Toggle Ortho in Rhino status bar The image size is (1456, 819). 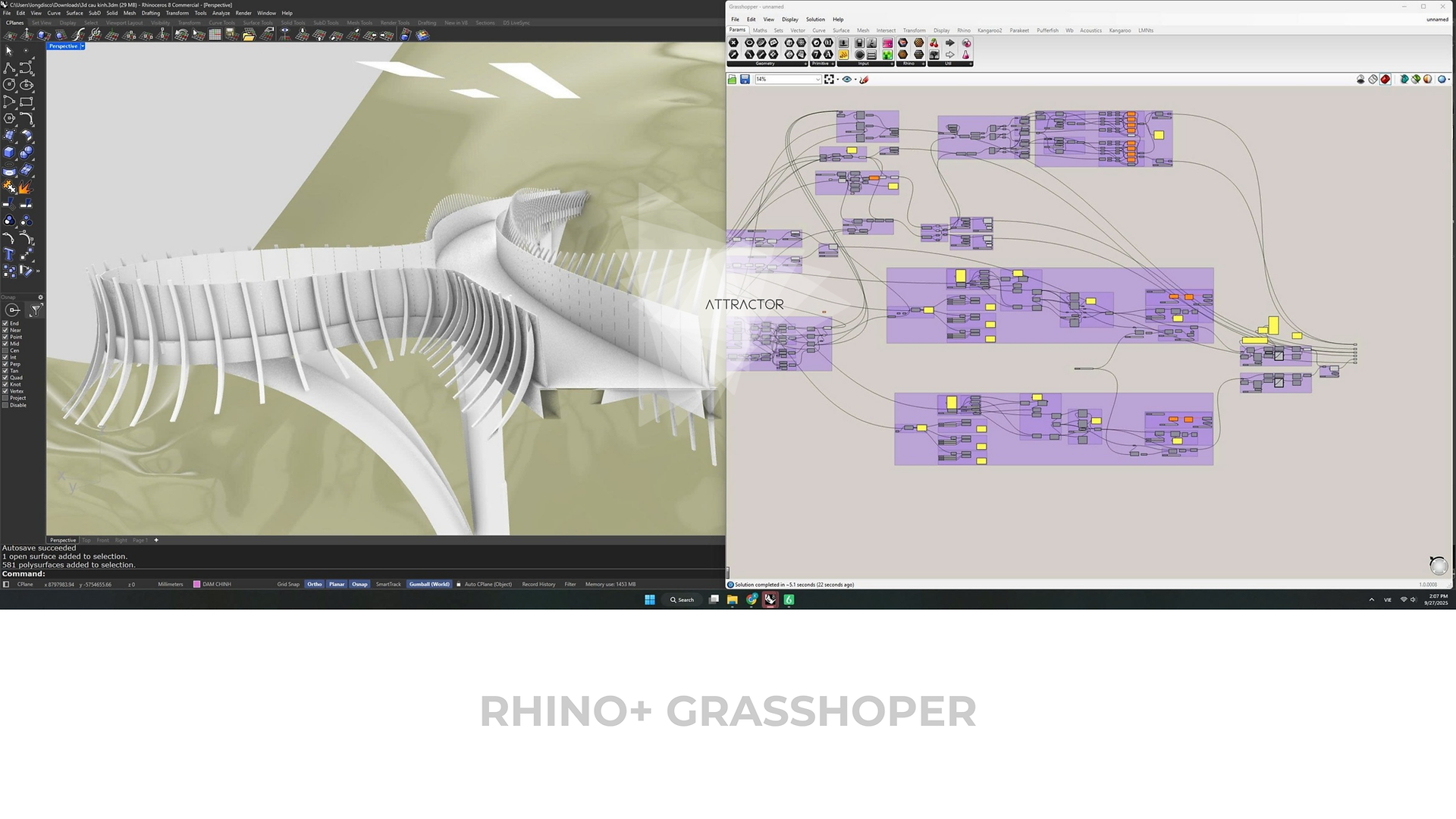click(x=315, y=584)
